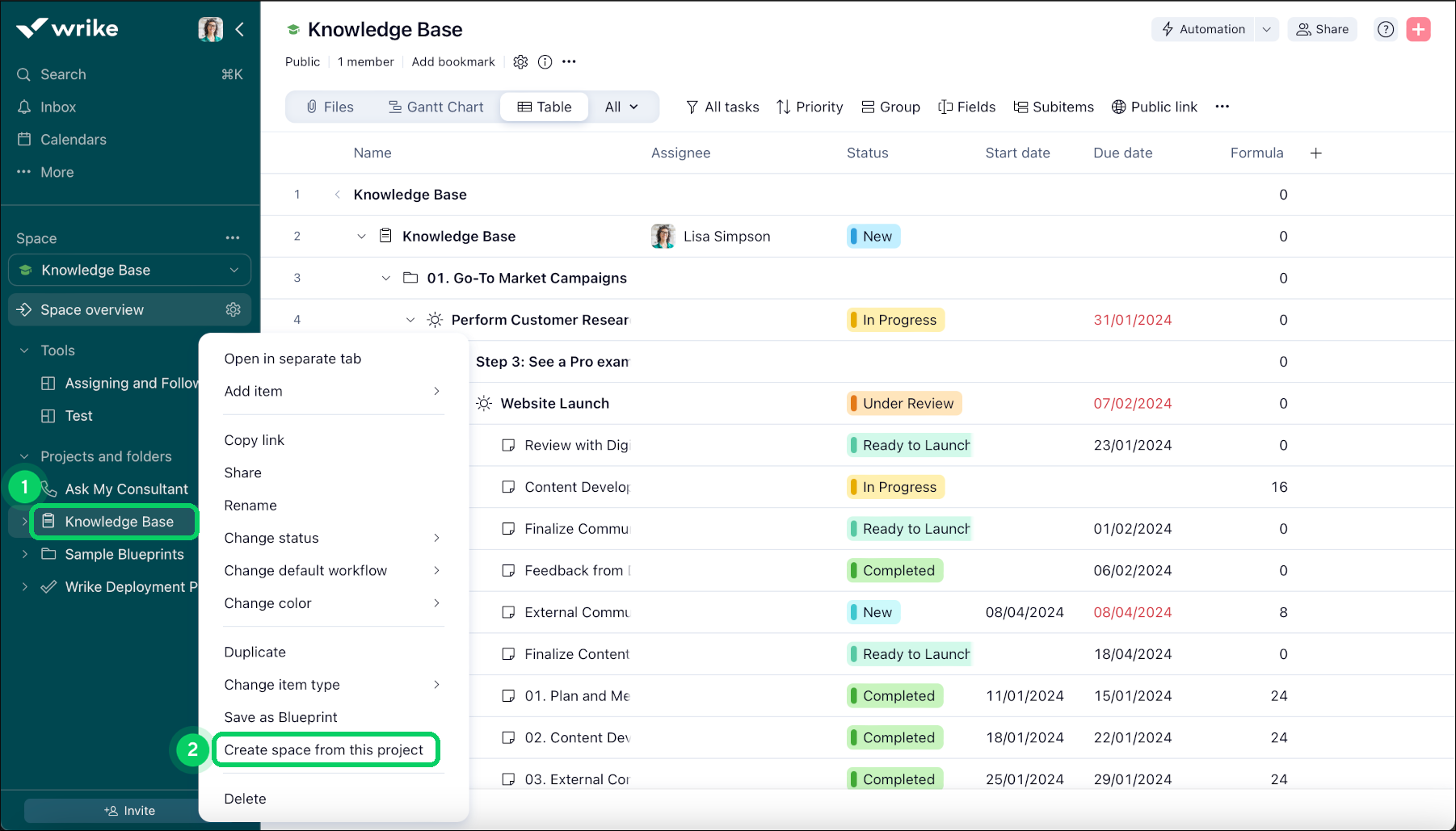Click the red plus create button
The image size is (1456, 831).
coord(1418,30)
